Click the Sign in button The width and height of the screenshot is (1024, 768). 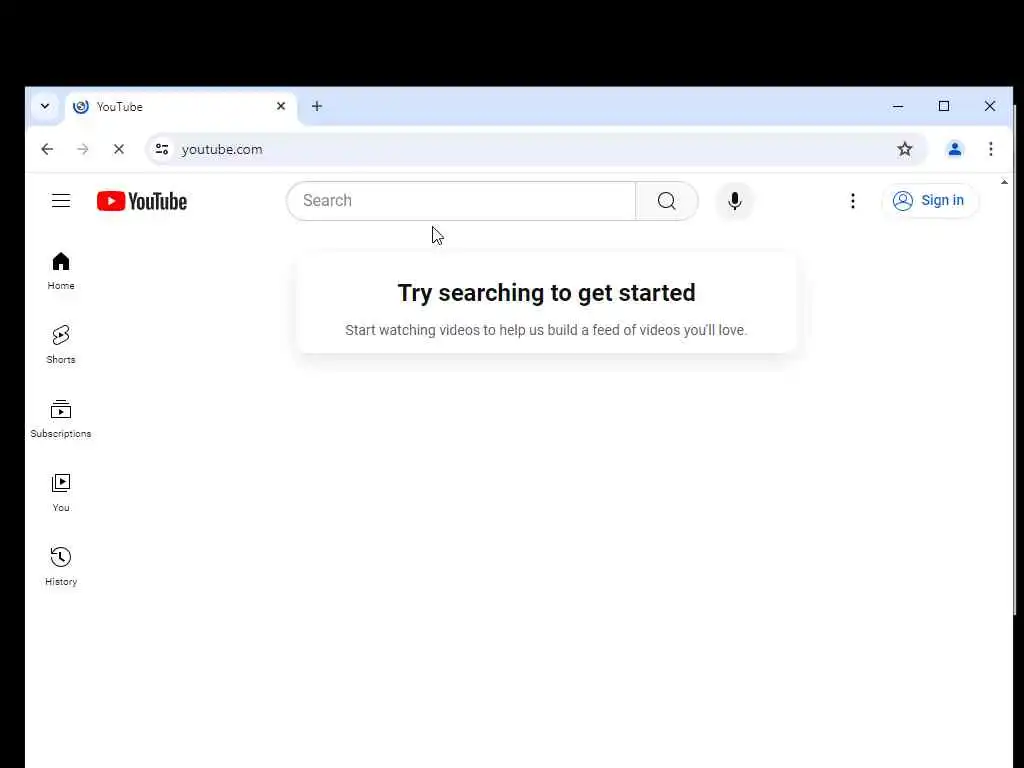[x=929, y=200]
